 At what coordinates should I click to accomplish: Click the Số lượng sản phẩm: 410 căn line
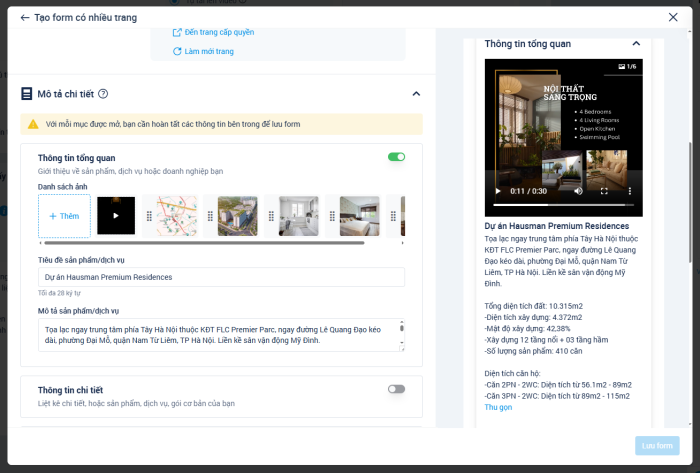click(x=533, y=351)
